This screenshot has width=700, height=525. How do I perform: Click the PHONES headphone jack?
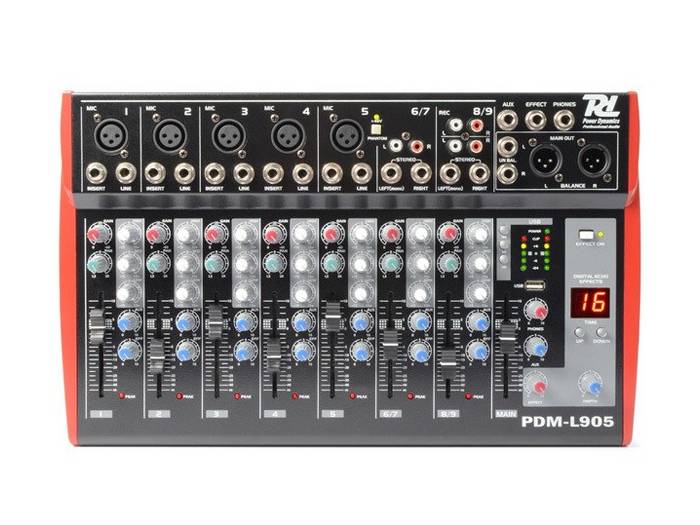pyautogui.click(x=565, y=119)
